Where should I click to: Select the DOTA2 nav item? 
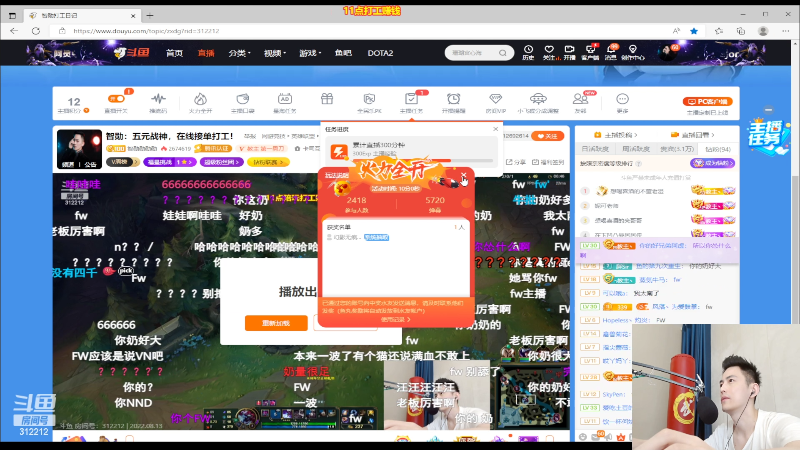(x=381, y=53)
